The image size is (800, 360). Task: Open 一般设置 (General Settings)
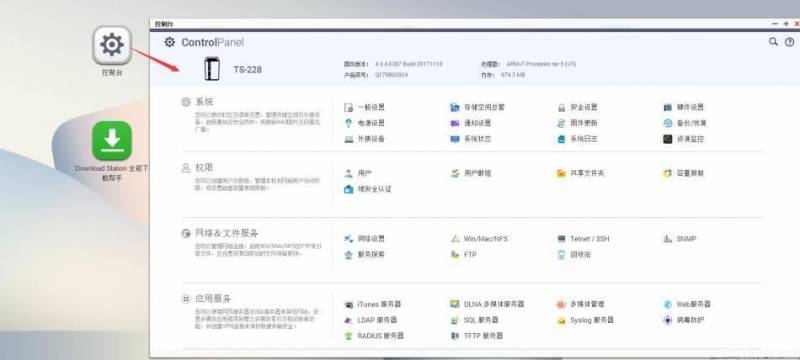[x=364, y=107]
